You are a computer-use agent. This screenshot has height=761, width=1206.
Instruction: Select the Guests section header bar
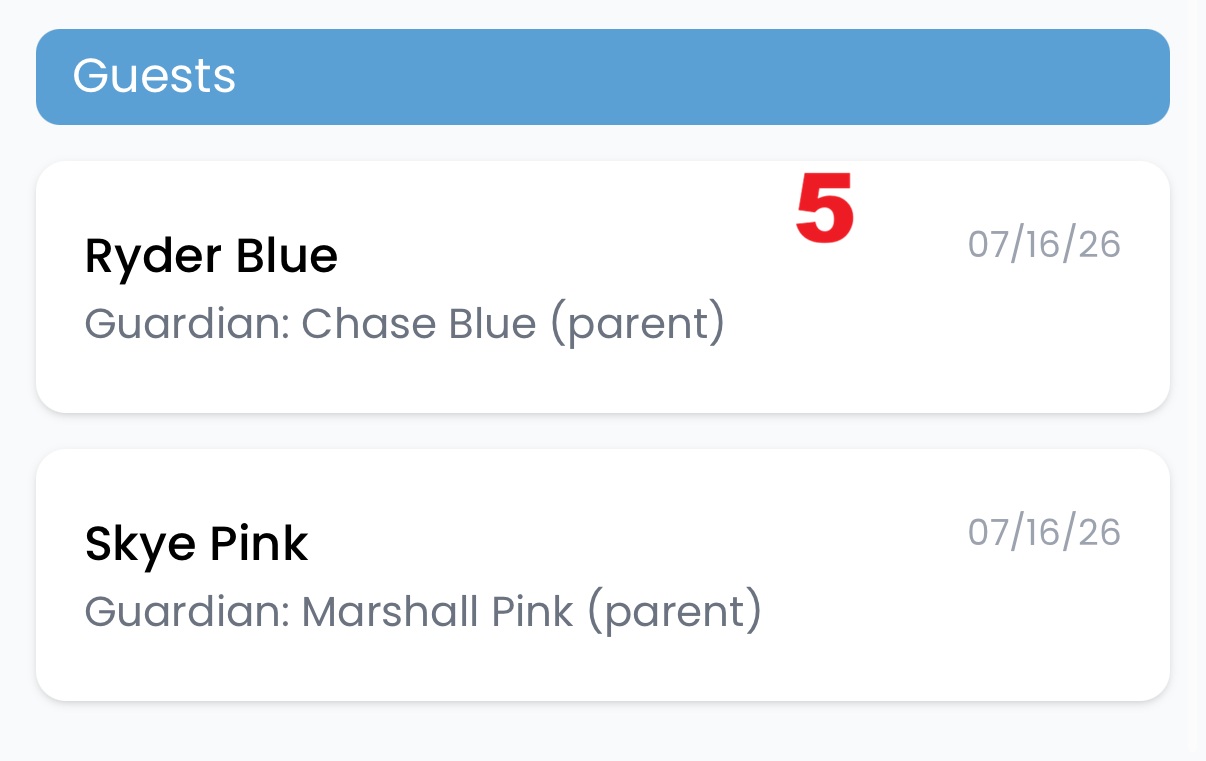603,77
